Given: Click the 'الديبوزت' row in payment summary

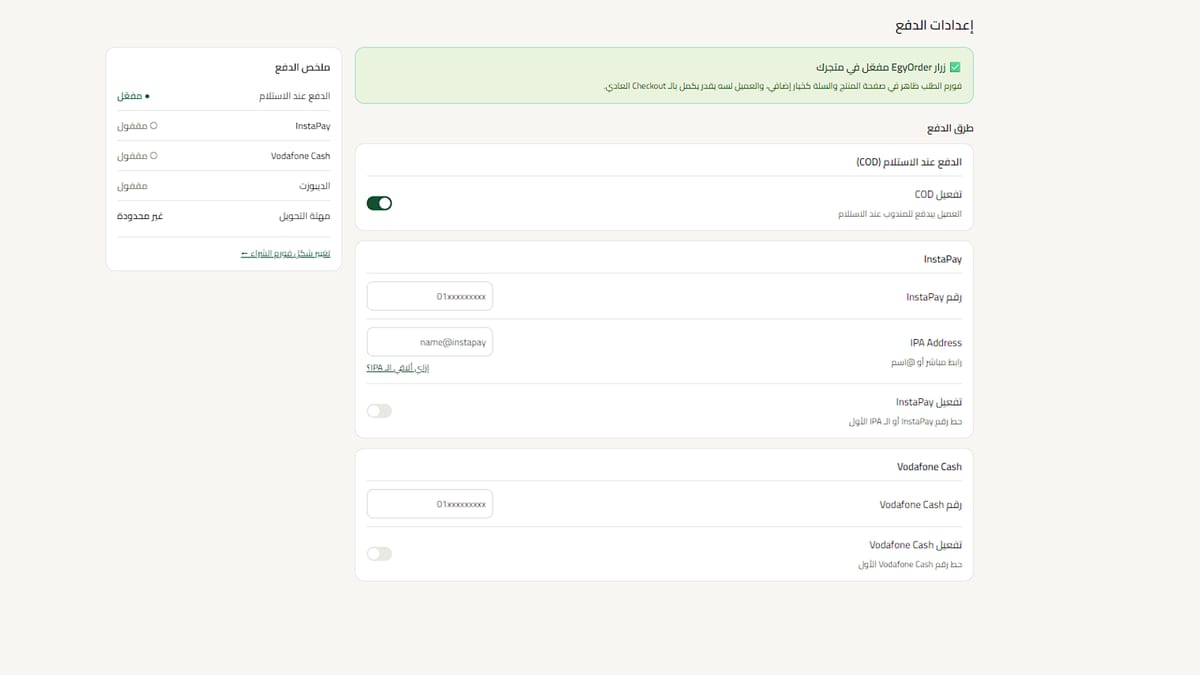Looking at the screenshot, I should [223, 186].
